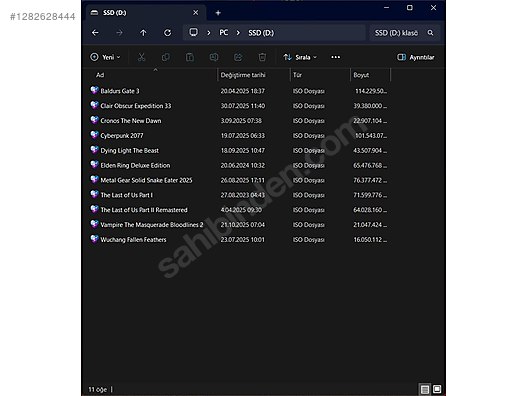This screenshot has height=396, width=528.
Task: Open the three-dots more options menu
Action: pos(335,57)
